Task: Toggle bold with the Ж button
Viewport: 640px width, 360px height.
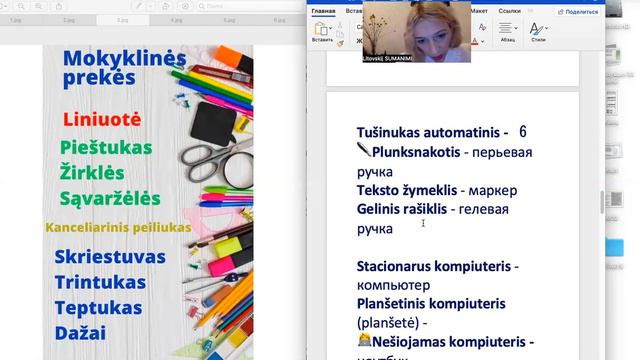Action: [359, 40]
